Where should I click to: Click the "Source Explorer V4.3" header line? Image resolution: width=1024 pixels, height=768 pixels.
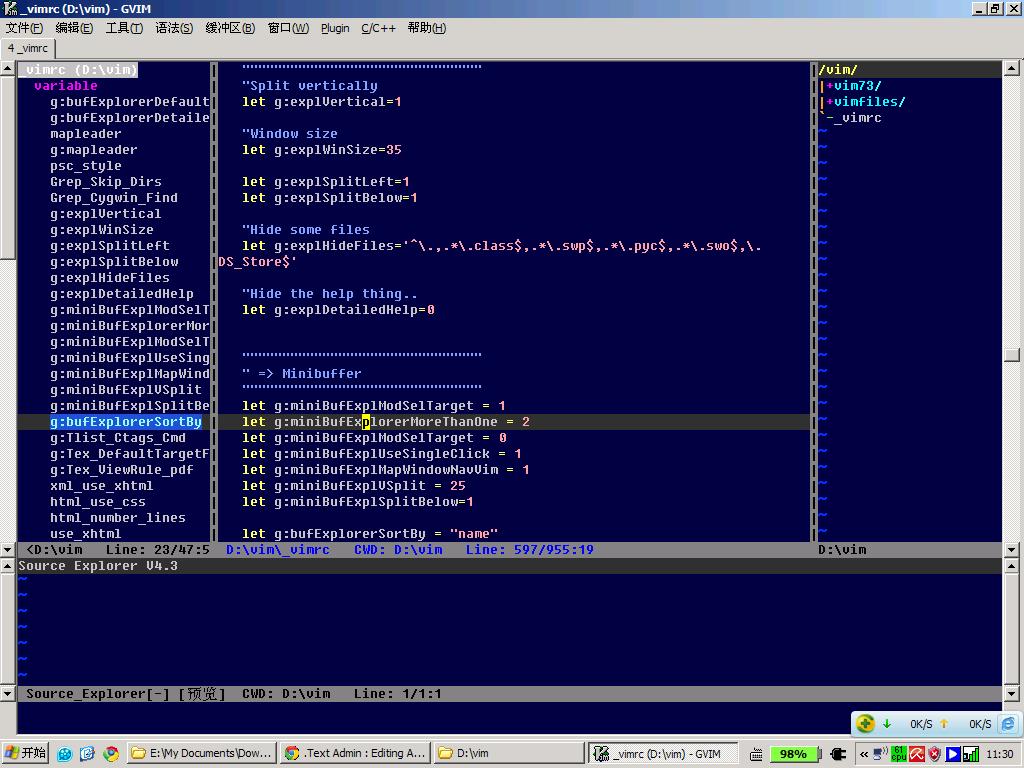(x=98, y=566)
